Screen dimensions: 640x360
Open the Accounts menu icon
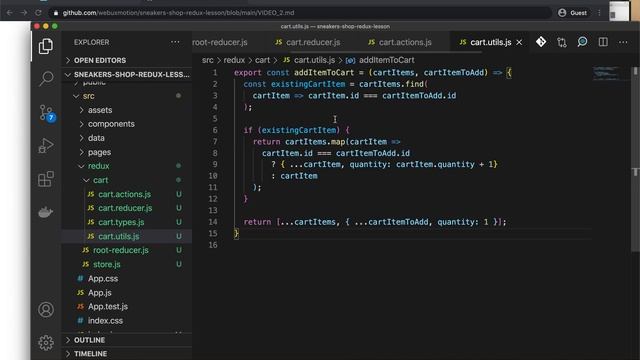click(46, 310)
